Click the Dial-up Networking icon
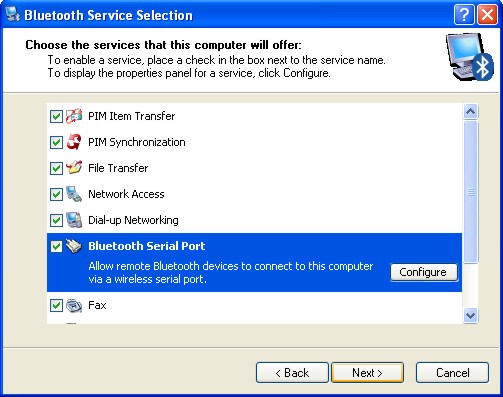The width and height of the screenshot is (503, 397). [x=74, y=220]
